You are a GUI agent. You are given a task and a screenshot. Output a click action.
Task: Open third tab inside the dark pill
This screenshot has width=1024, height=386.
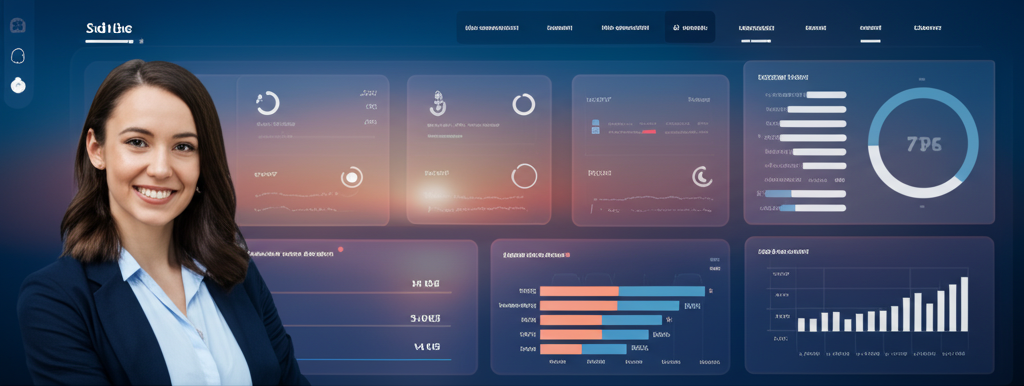tap(625, 28)
